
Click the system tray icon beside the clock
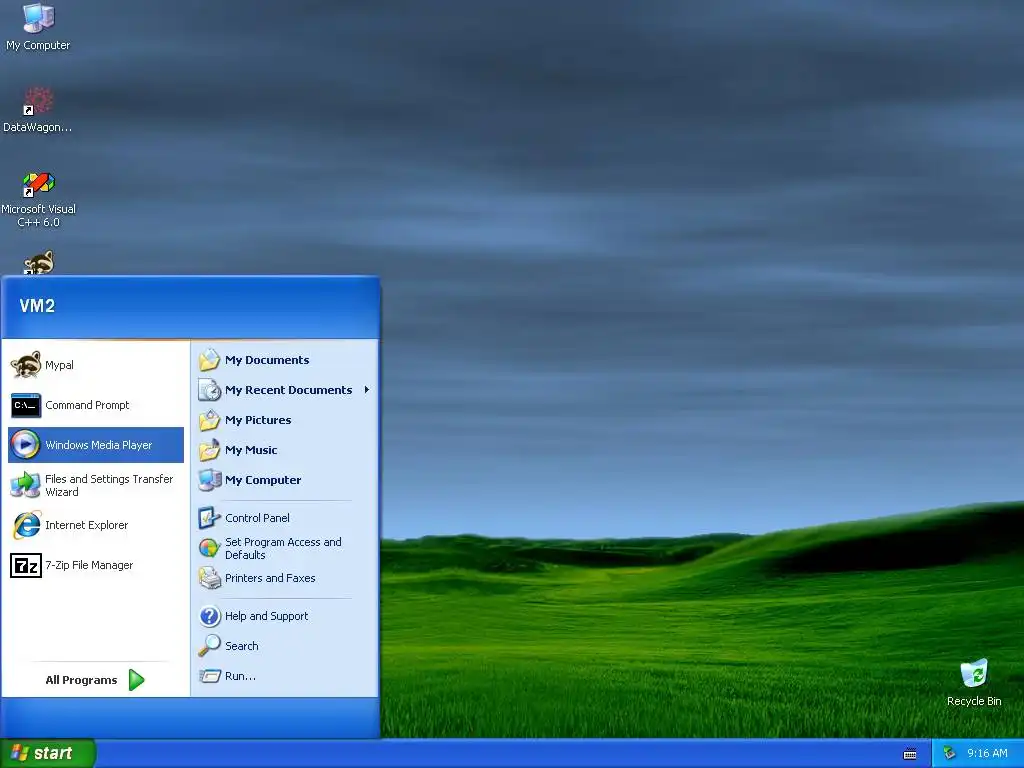coord(950,754)
